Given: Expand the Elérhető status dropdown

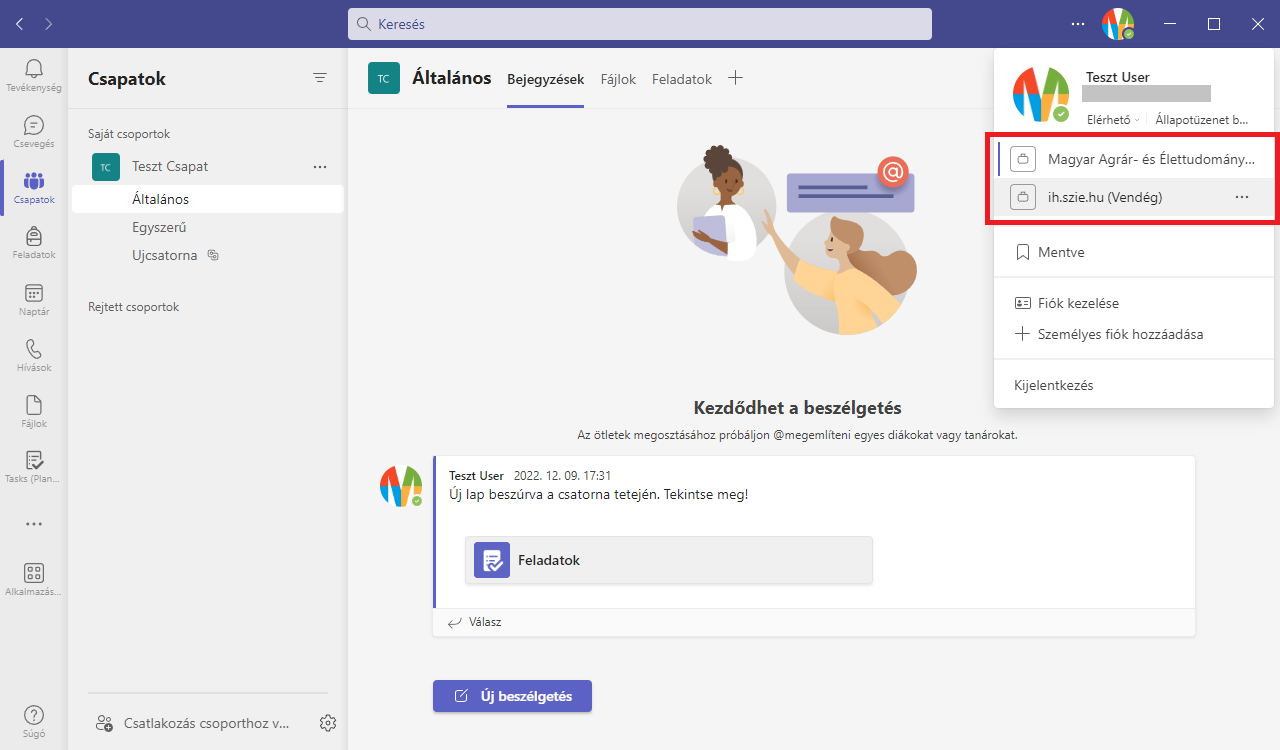Looking at the screenshot, I should (x=1113, y=120).
